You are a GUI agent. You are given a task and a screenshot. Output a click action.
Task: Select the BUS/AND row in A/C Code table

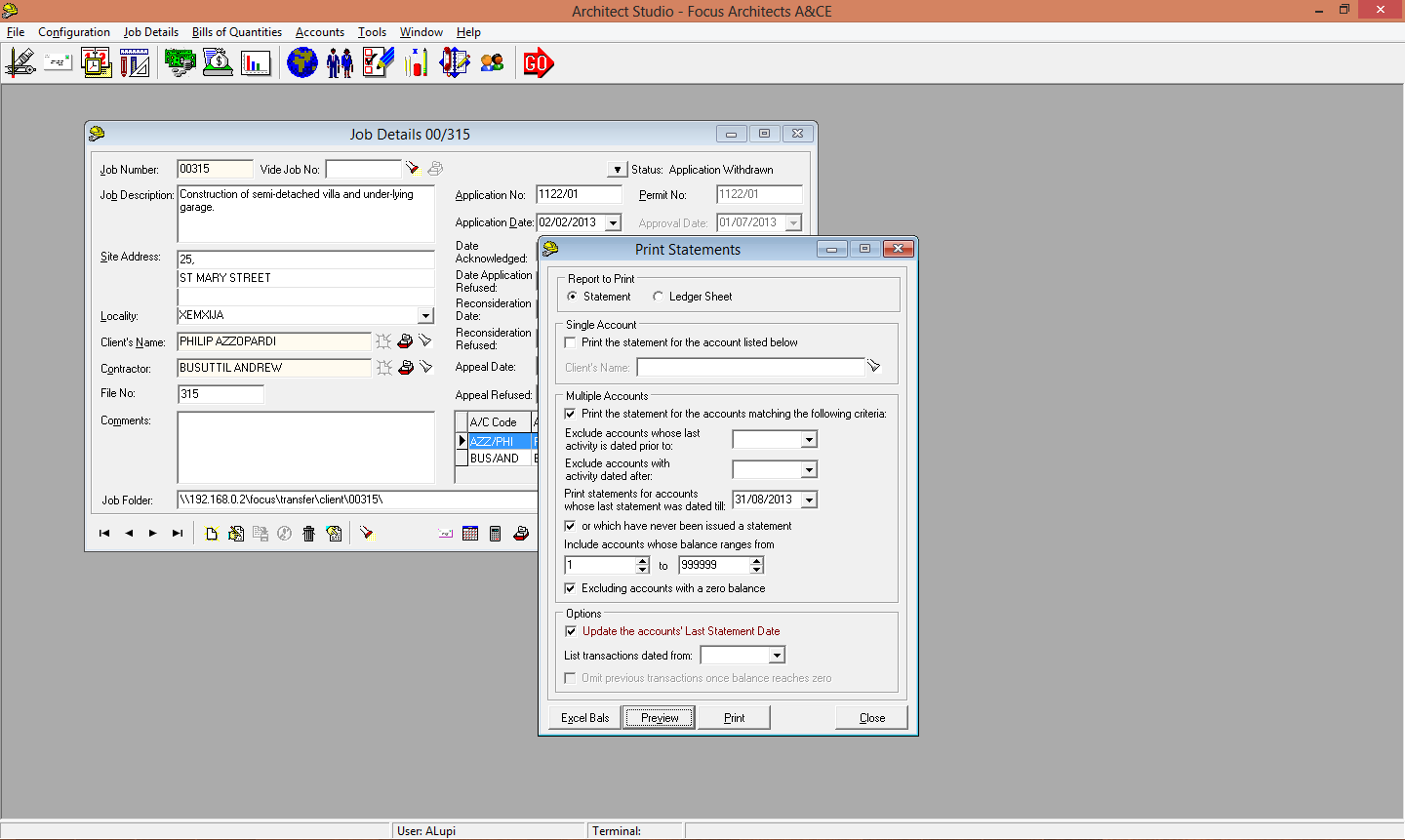[499, 458]
